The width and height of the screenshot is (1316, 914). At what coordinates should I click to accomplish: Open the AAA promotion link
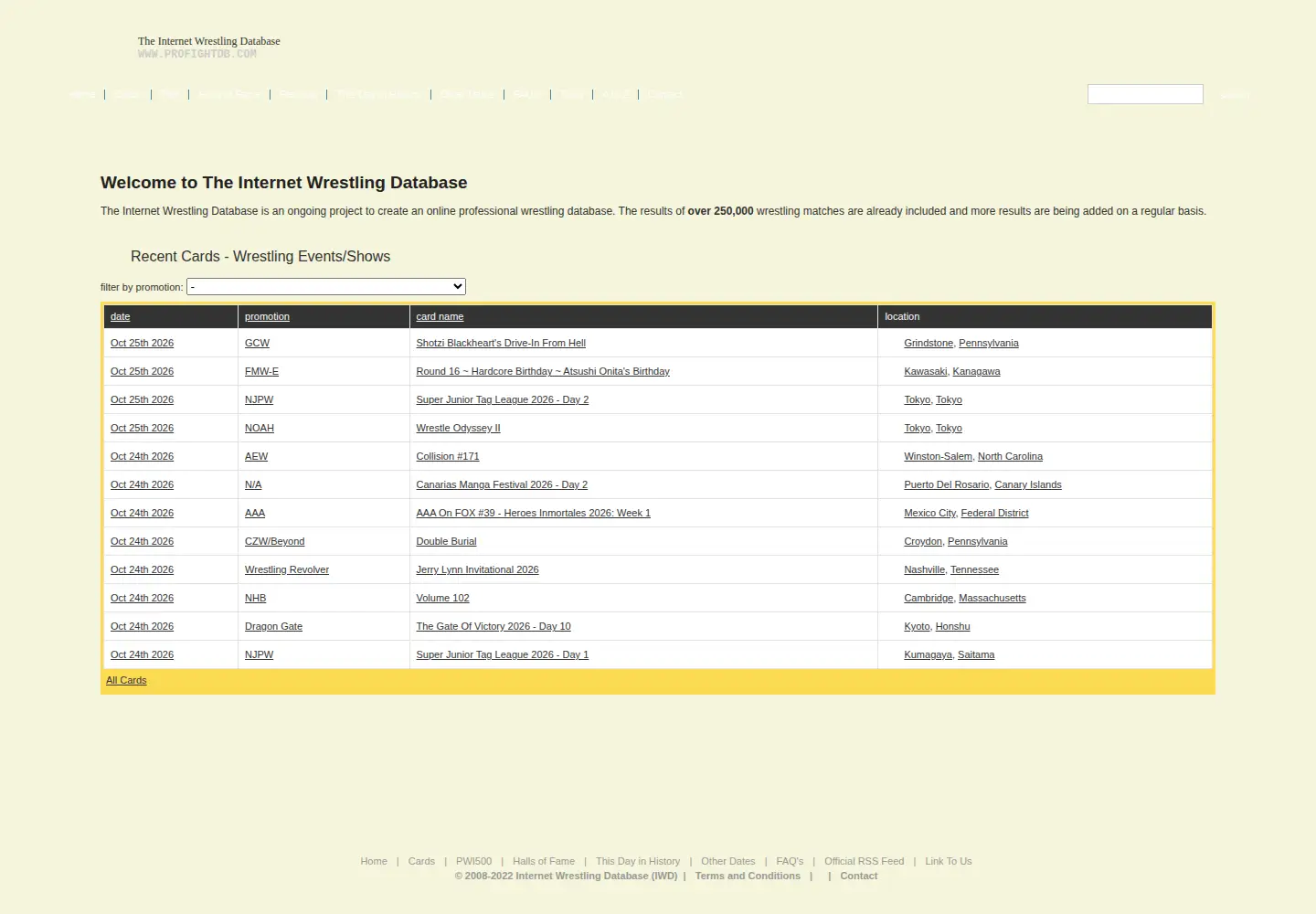[255, 513]
